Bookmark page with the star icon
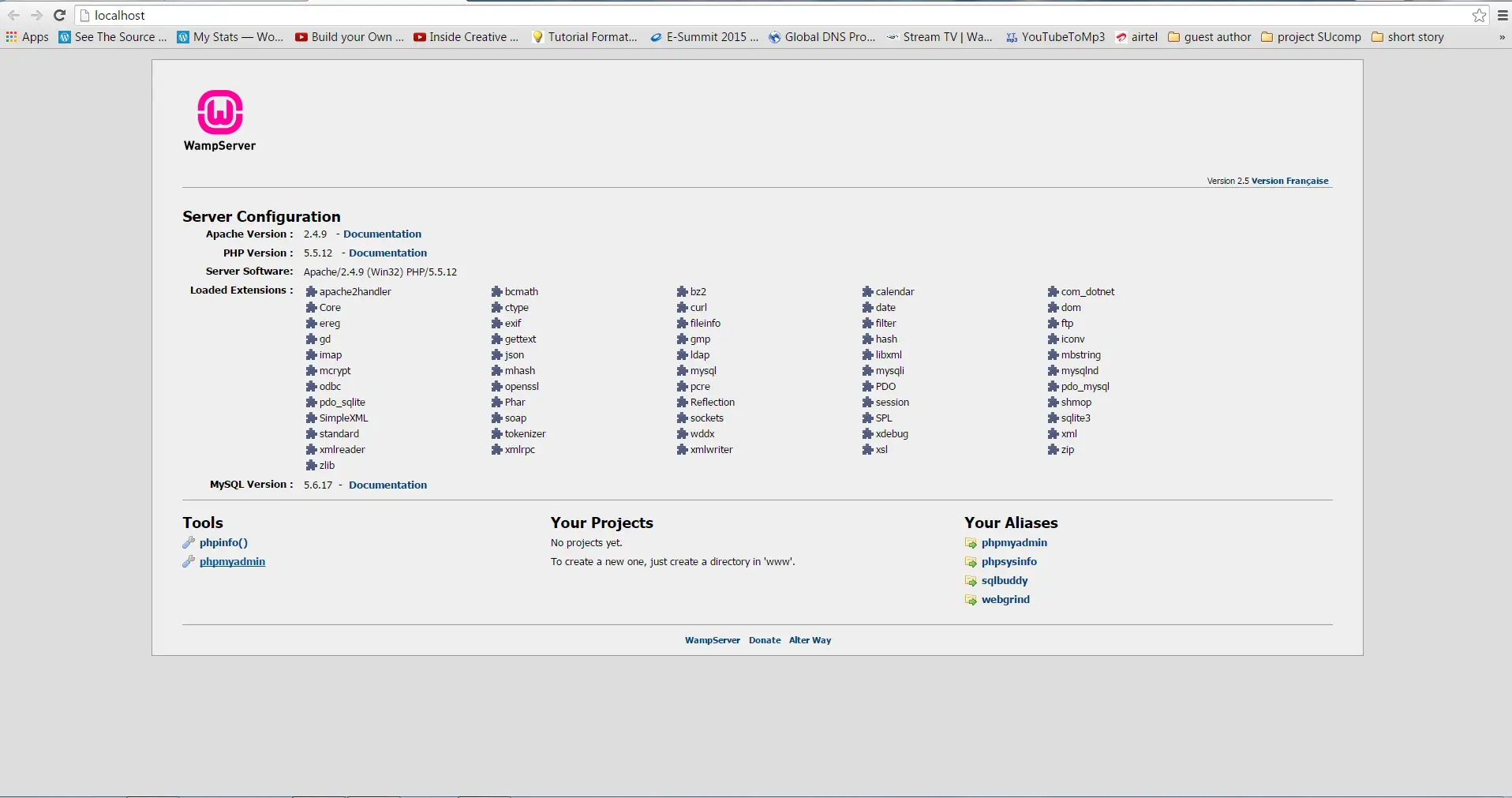Image resolution: width=1512 pixels, height=798 pixels. click(x=1479, y=15)
